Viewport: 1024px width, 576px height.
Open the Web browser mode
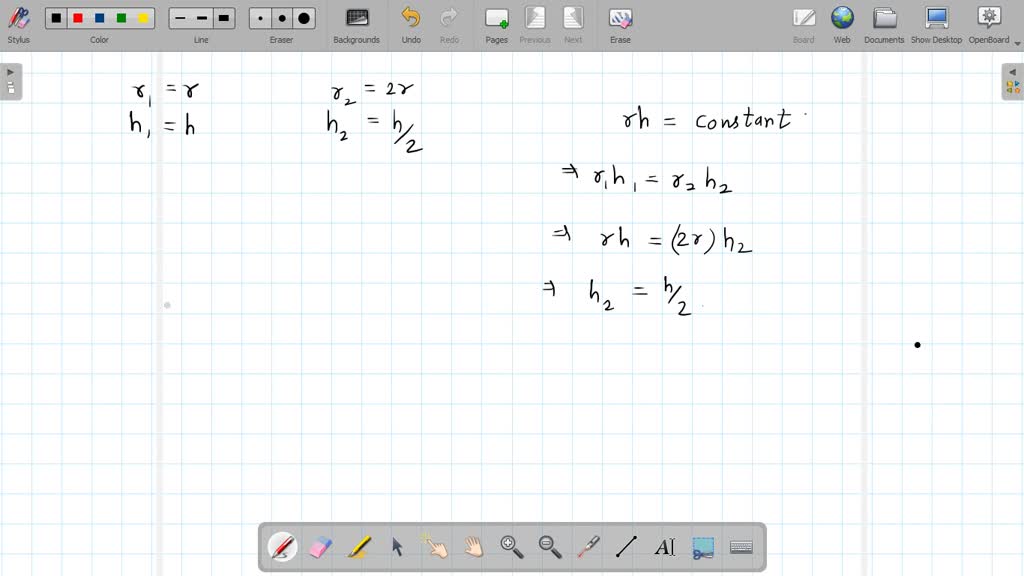[842, 25]
